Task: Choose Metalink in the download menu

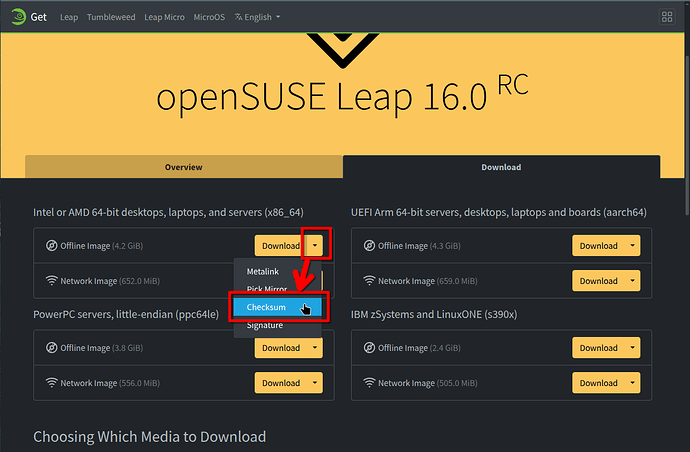Action: point(264,272)
